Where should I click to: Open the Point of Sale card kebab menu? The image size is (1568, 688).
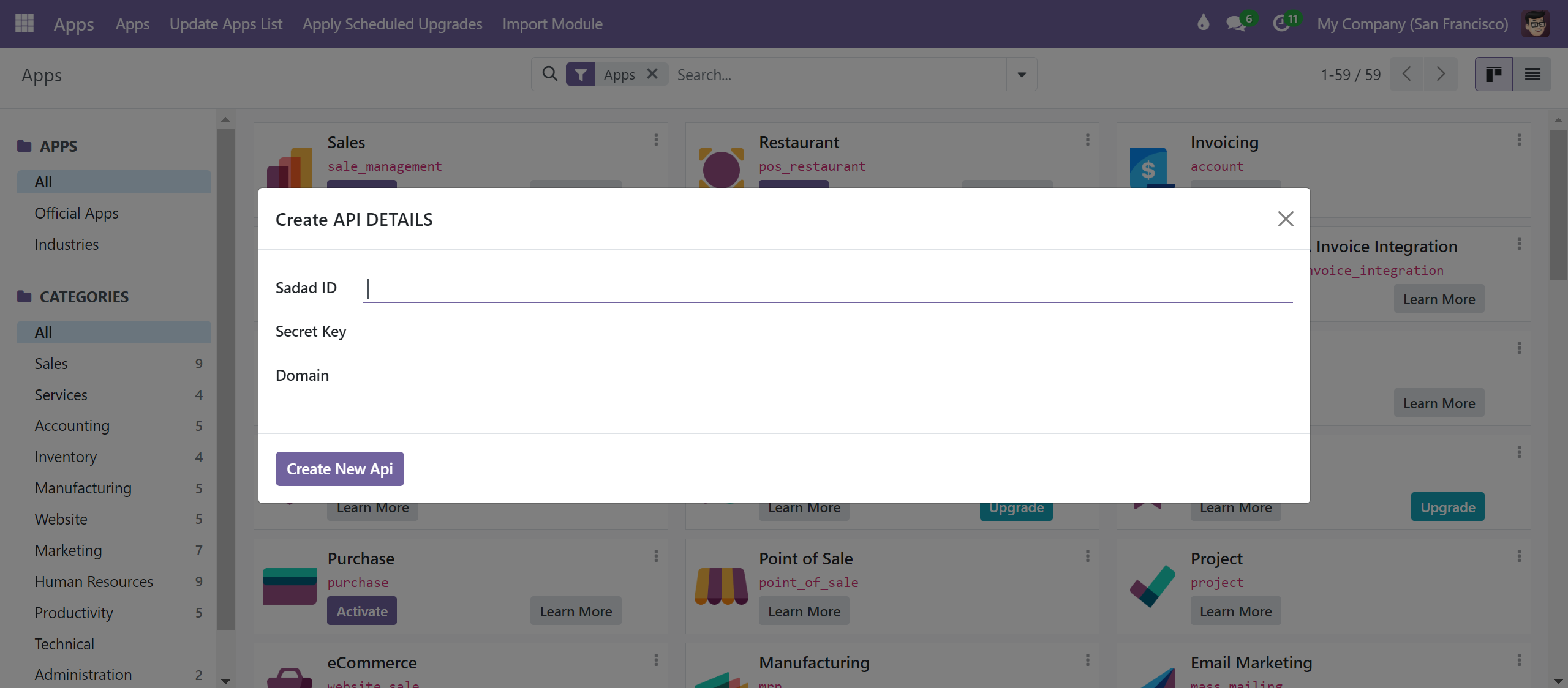click(x=1088, y=556)
